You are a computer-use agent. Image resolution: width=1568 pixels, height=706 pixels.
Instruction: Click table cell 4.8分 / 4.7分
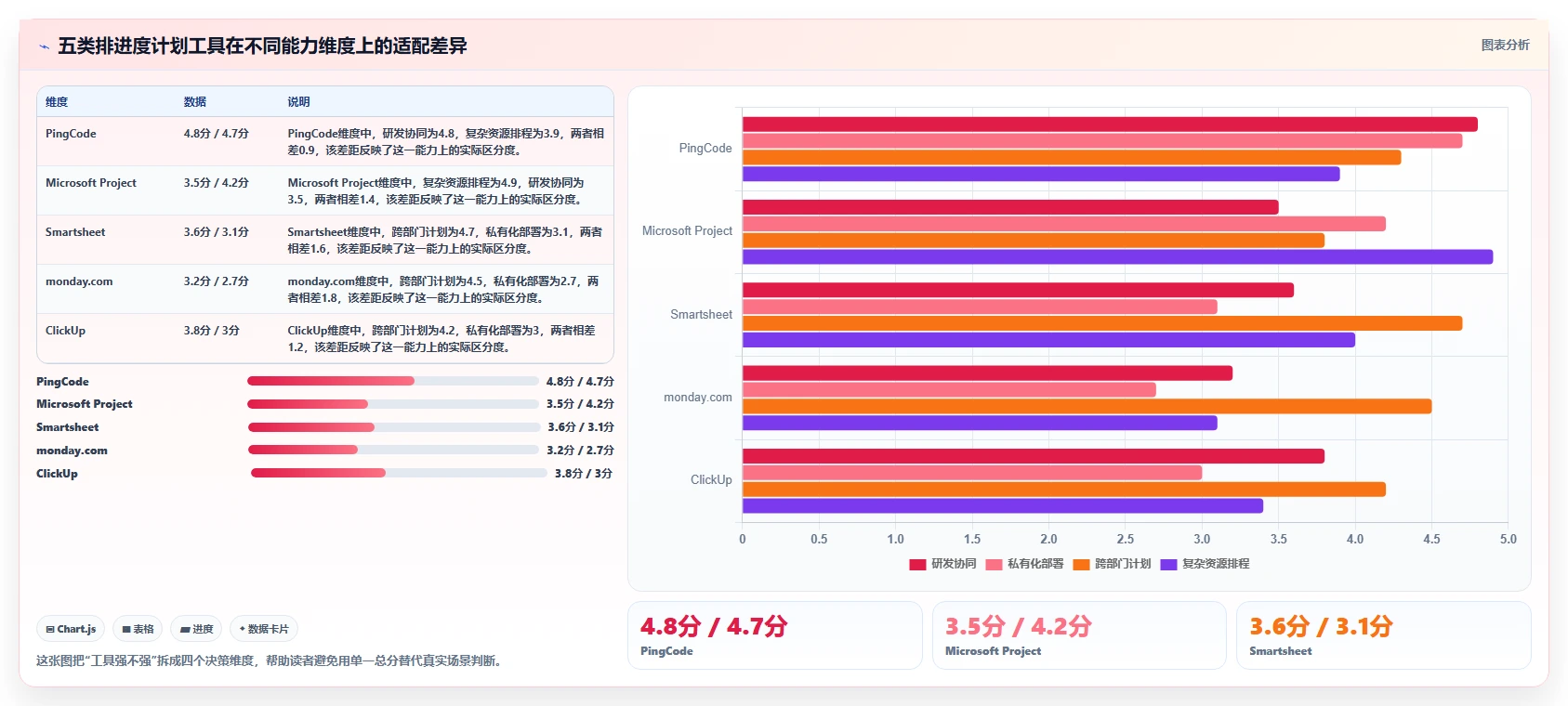pyautogui.click(x=216, y=134)
